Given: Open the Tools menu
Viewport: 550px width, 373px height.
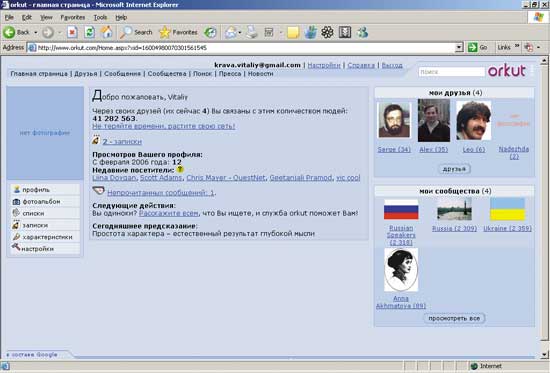Looking at the screenshot, I should (x=100, y=17).
